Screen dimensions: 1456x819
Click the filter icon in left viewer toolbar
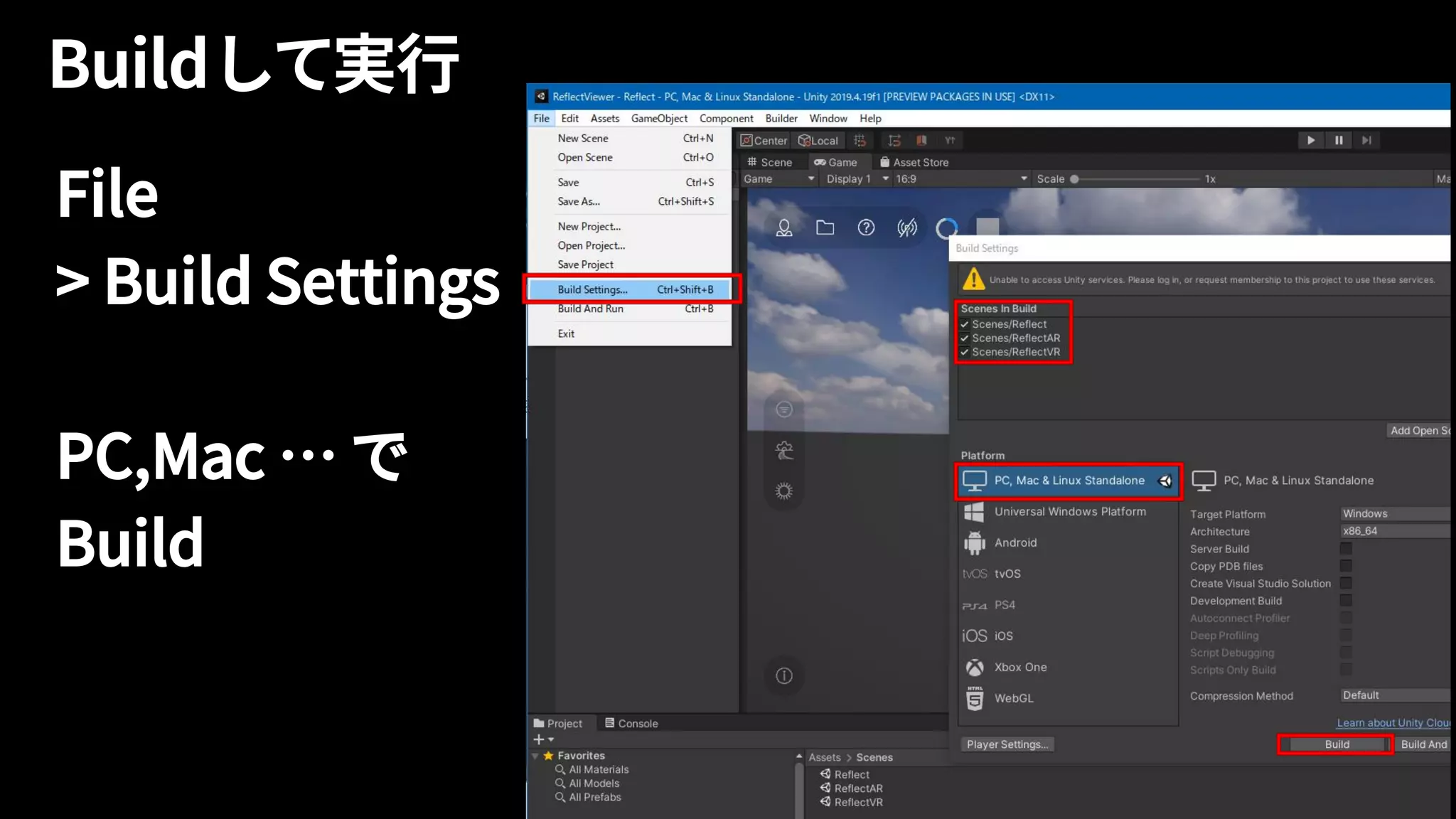click(784, 409)
